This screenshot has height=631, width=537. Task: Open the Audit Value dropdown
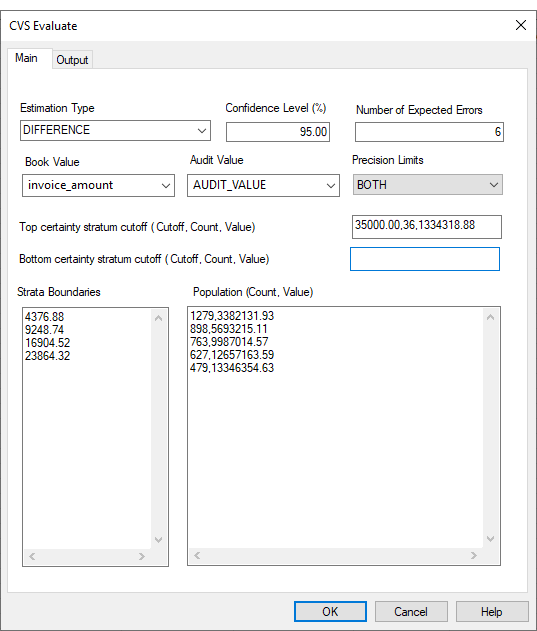pos(263,185)
